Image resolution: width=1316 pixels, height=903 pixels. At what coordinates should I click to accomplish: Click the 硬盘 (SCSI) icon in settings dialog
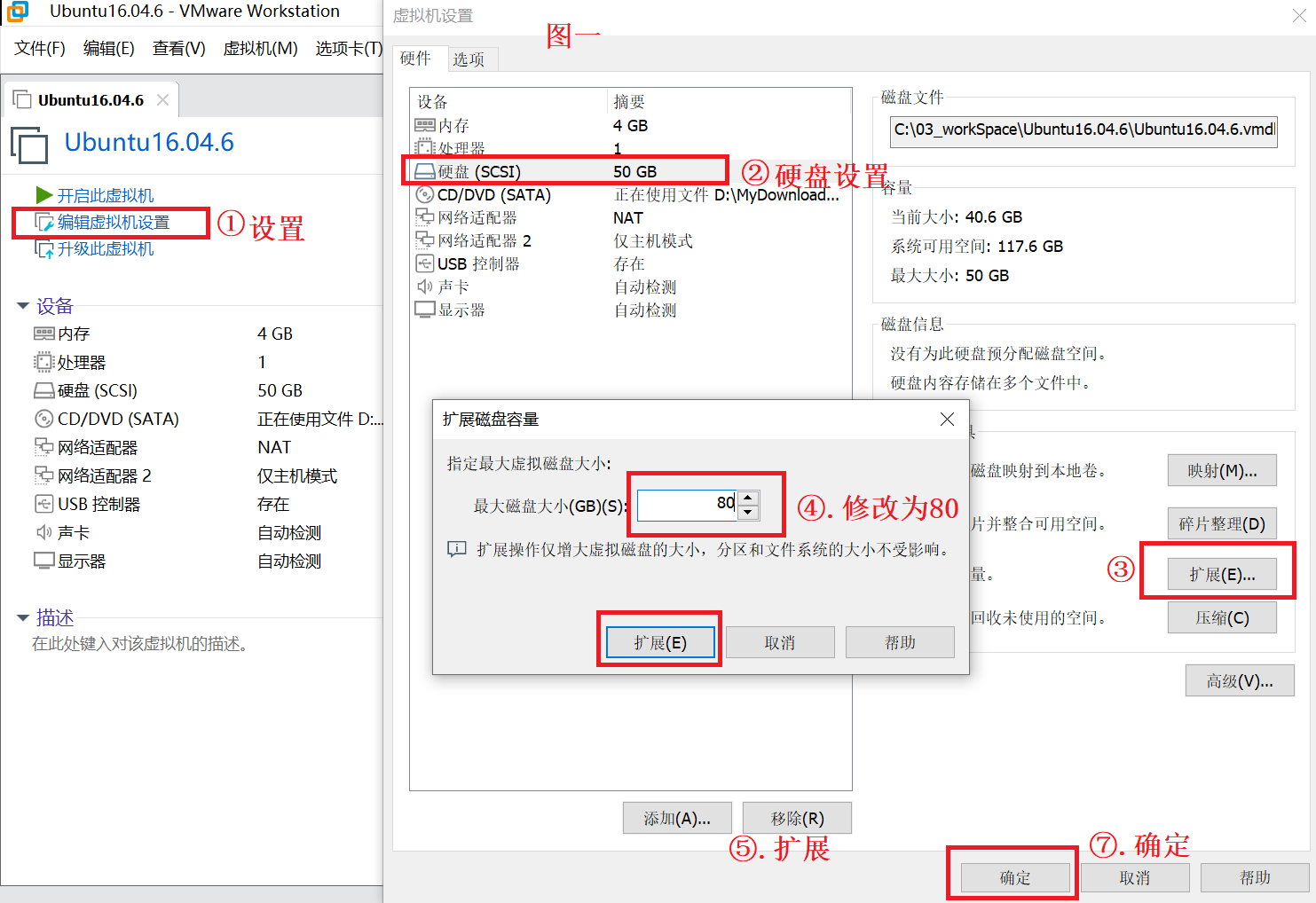(425, 171)
